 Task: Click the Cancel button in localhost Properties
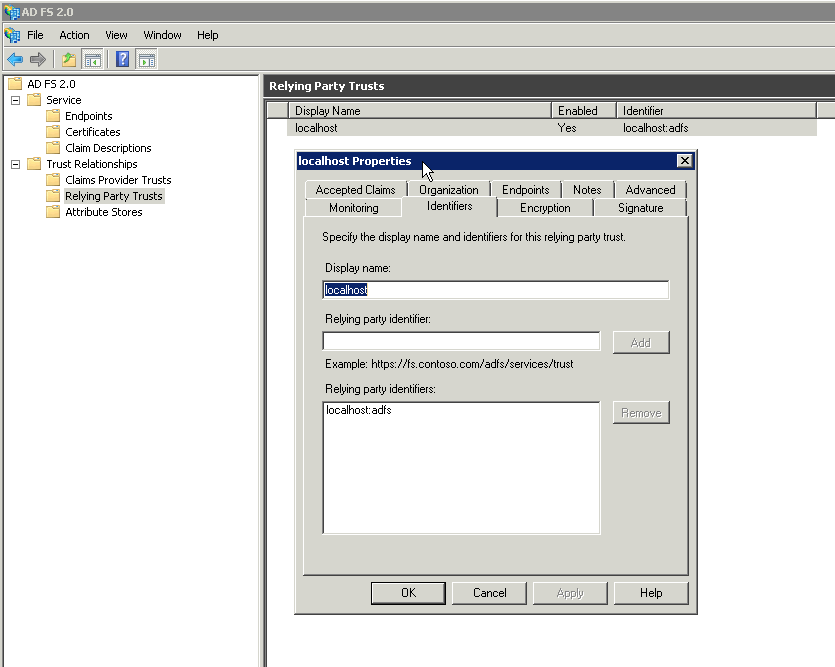coord(489,592)
